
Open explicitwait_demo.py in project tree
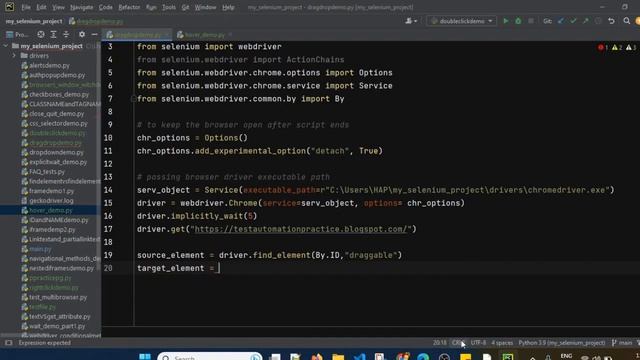58,162
